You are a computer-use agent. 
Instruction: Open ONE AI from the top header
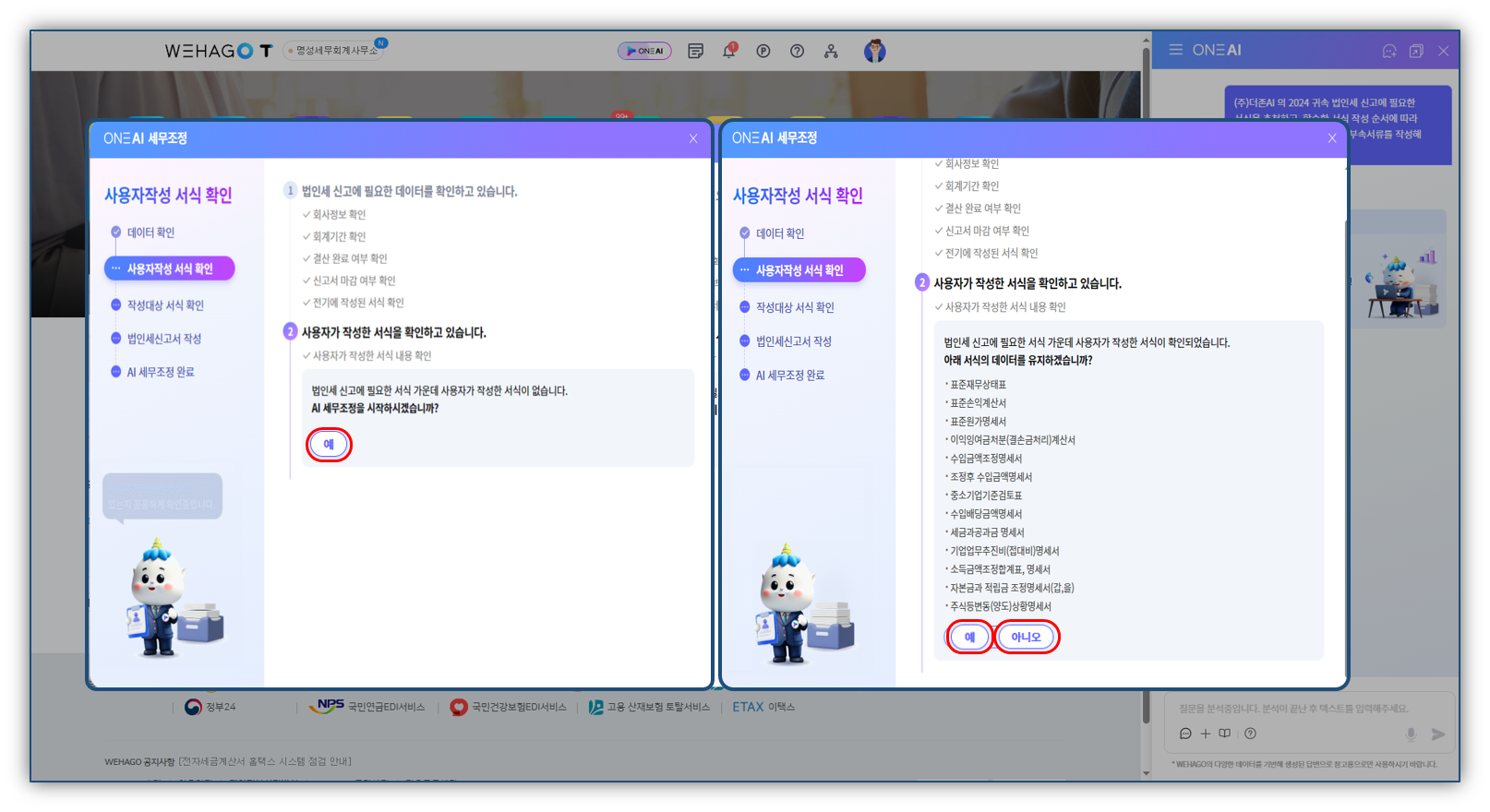coord(644,51)
